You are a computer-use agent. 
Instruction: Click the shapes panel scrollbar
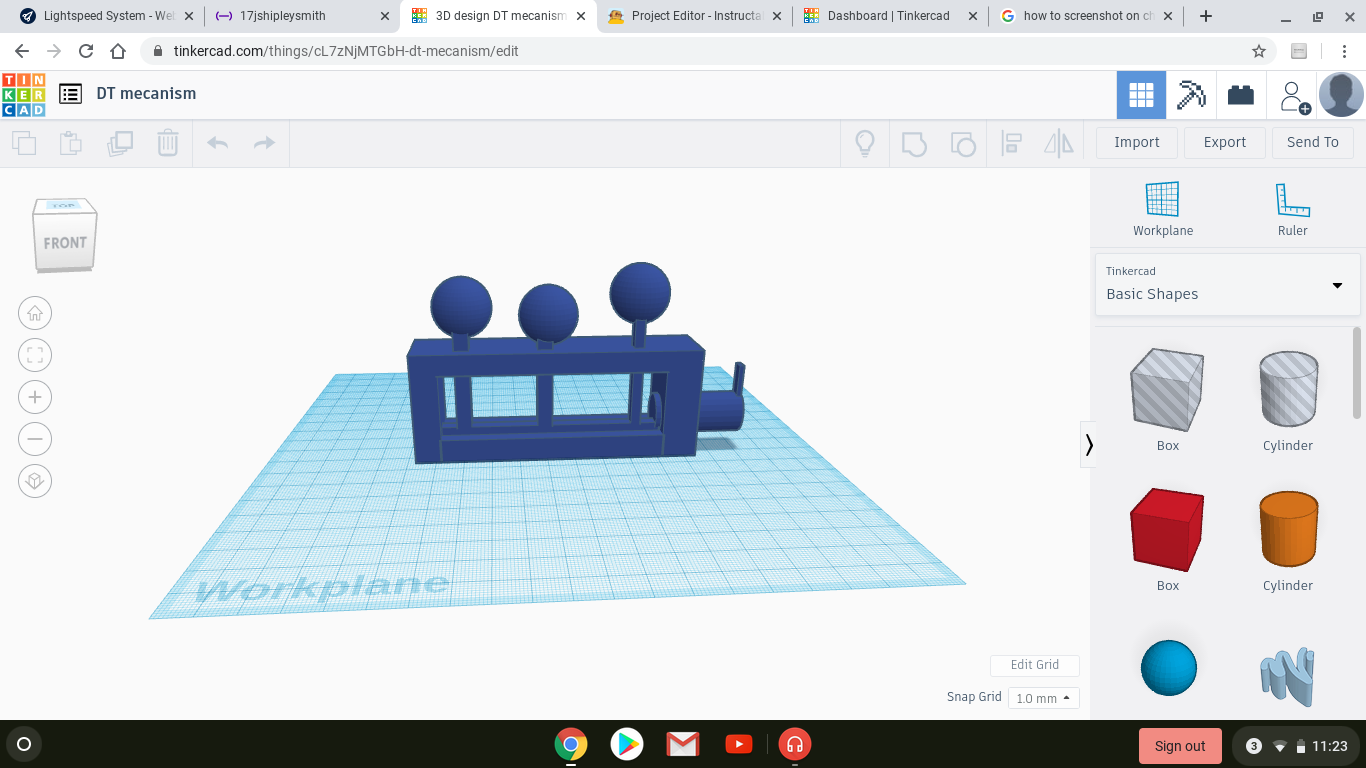1357,373
